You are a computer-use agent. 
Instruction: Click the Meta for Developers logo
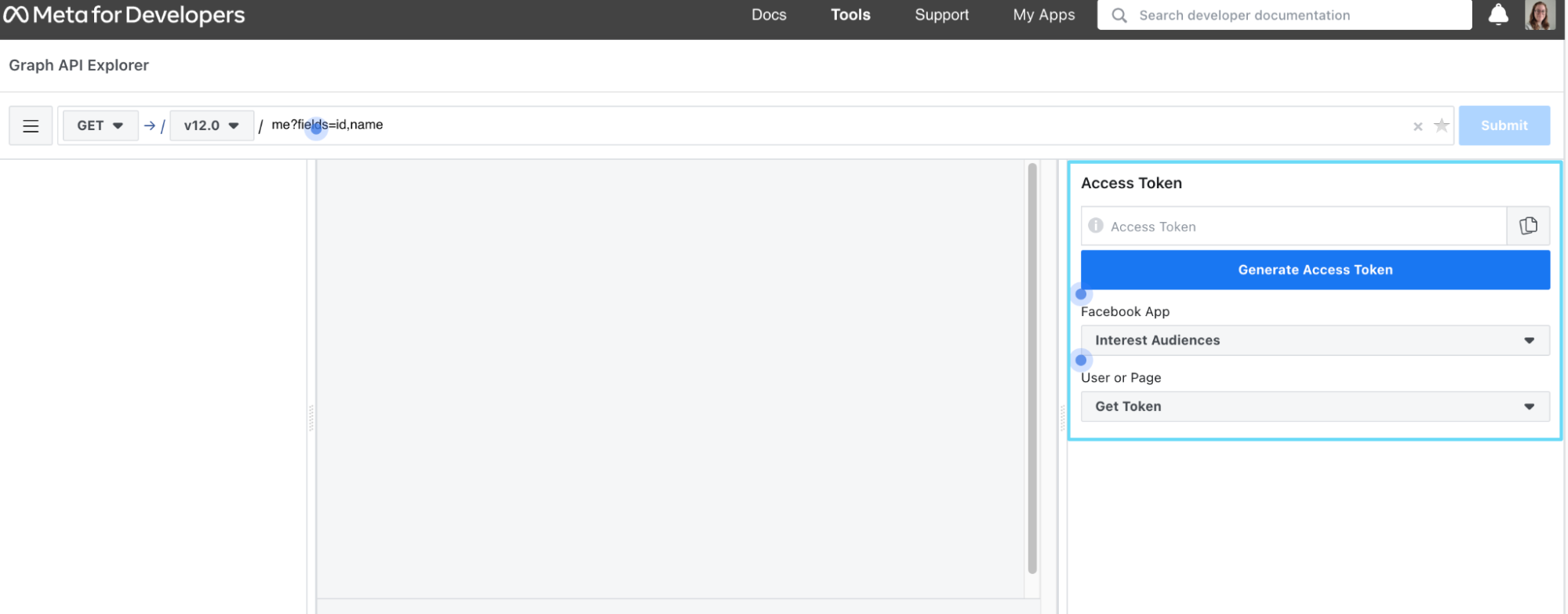tap(125, 15)
